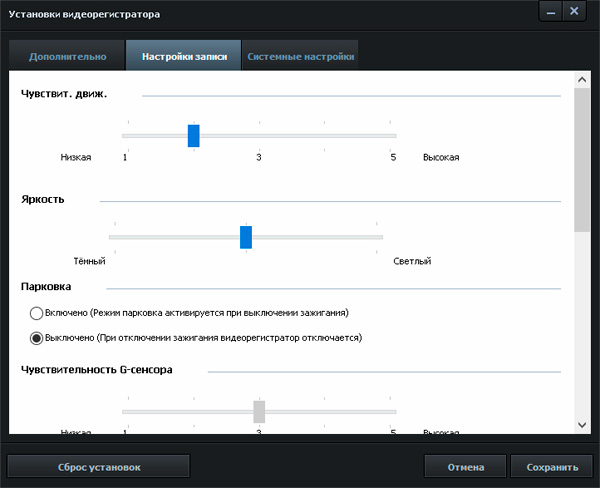Click the motion sensitivity slider handle
This screenshot has width=600, height=488.
pos(194,136)
